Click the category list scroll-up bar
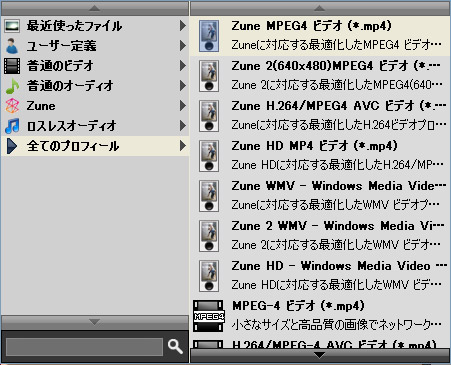 tap(95, 8)
